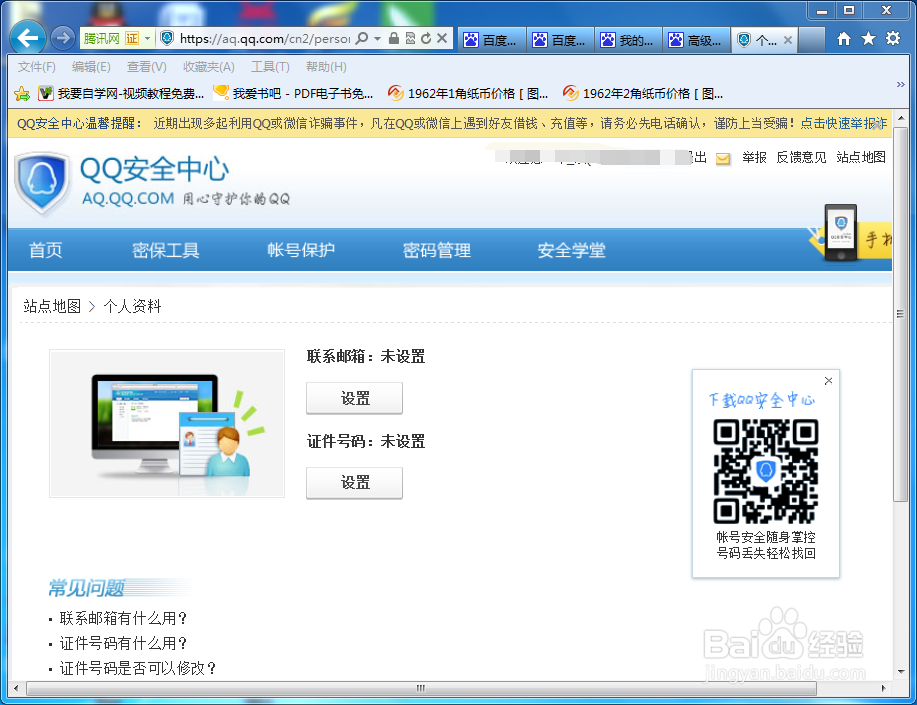917x705 pixels.
Task: Switch to the 高级... tab
Action: pos(697,40)
